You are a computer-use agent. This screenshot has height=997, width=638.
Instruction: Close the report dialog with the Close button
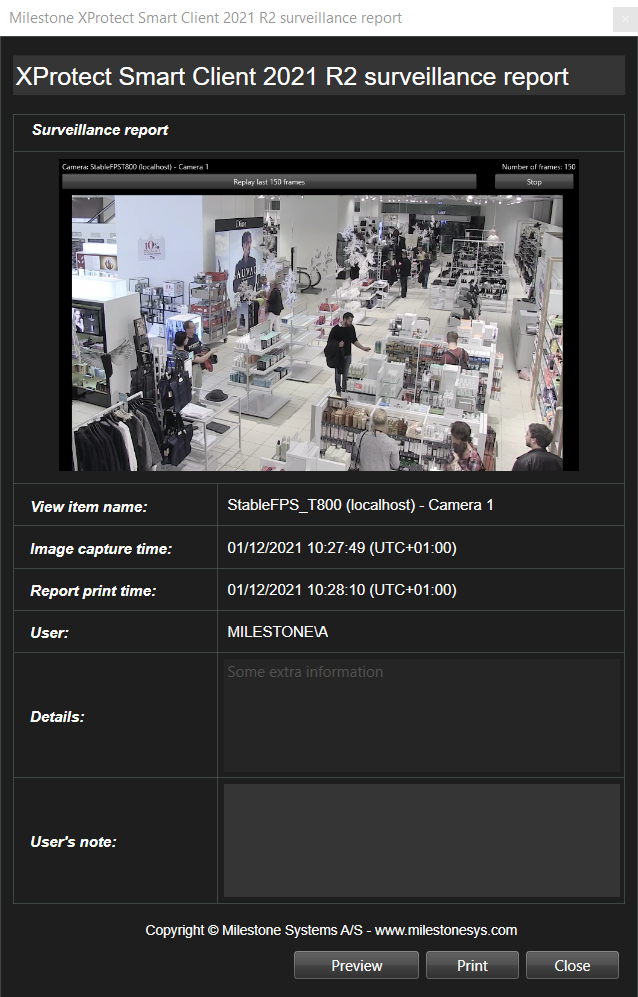(572, 965)
